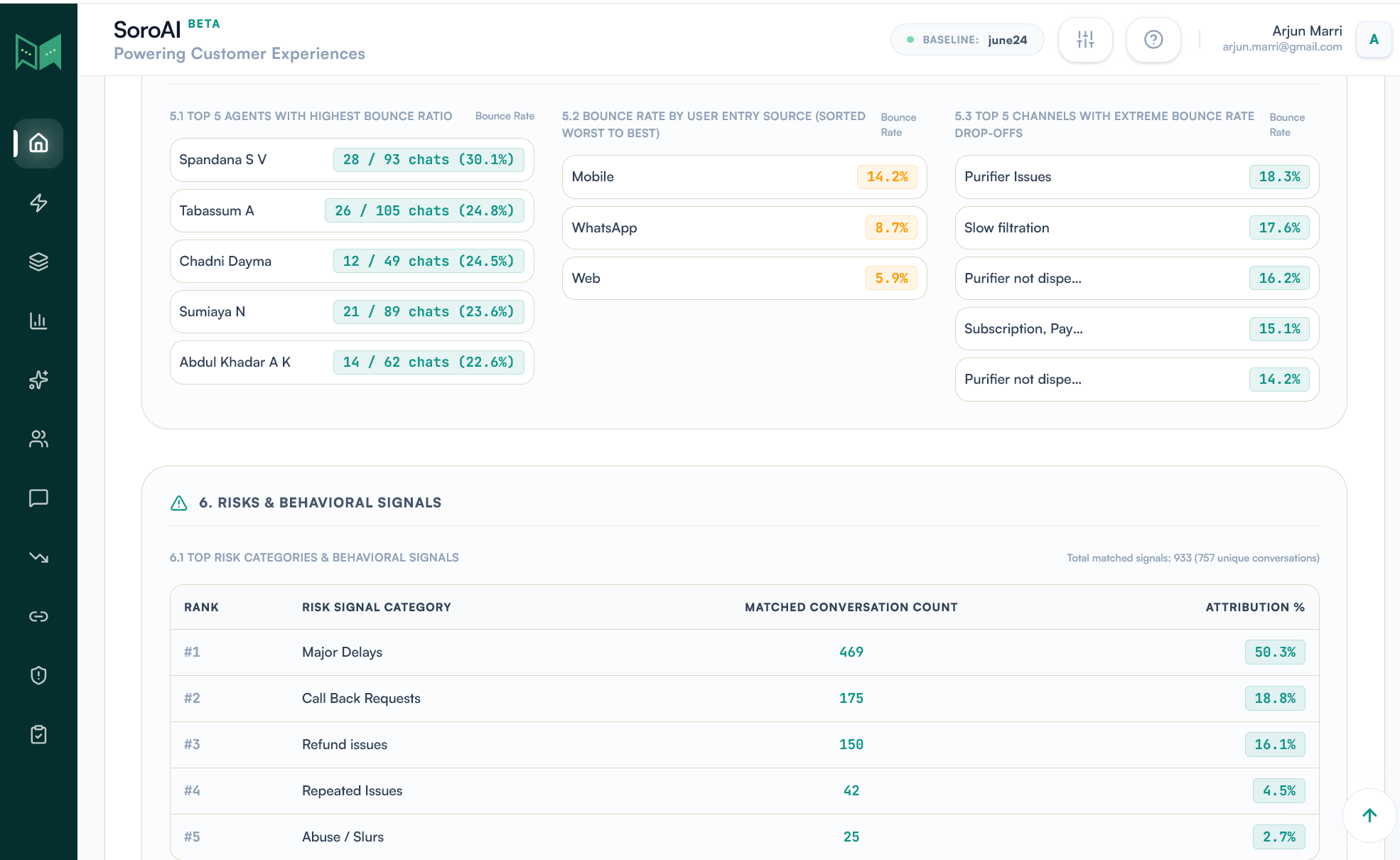This screenshot has width=1400, height=860.
Task: Click the downward trend sidebar icon
Action: coord(38,557)
